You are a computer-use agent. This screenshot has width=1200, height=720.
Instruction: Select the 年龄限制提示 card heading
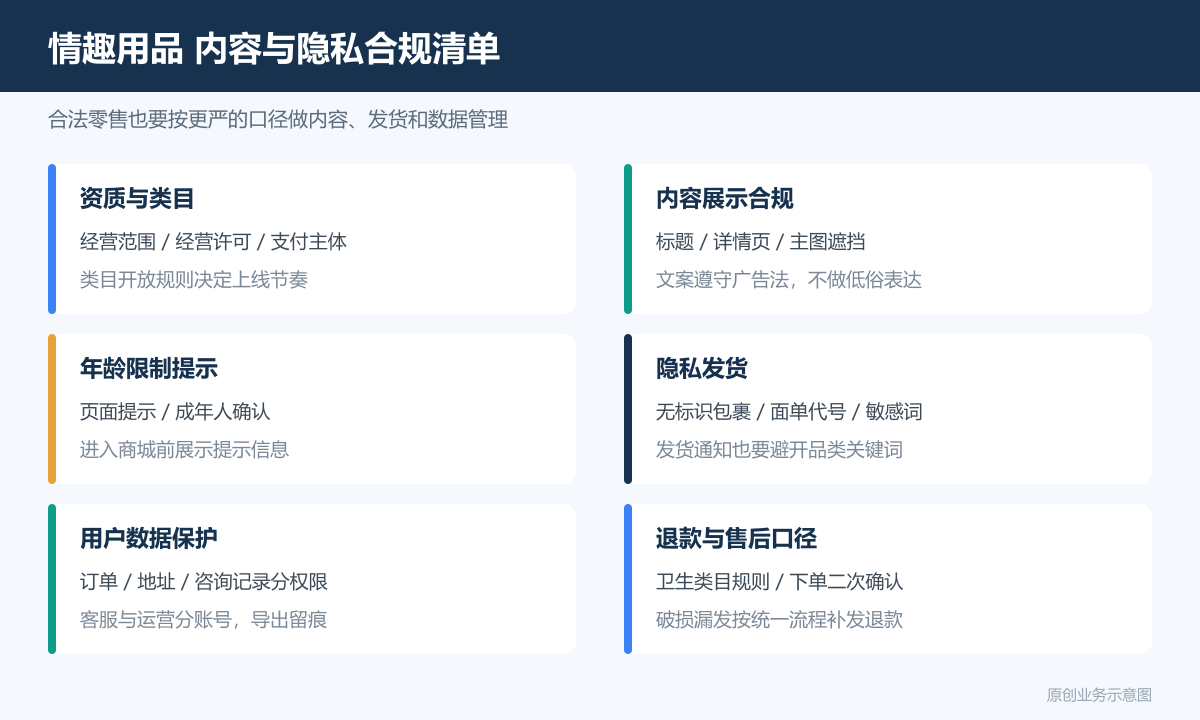coord(149,368)
